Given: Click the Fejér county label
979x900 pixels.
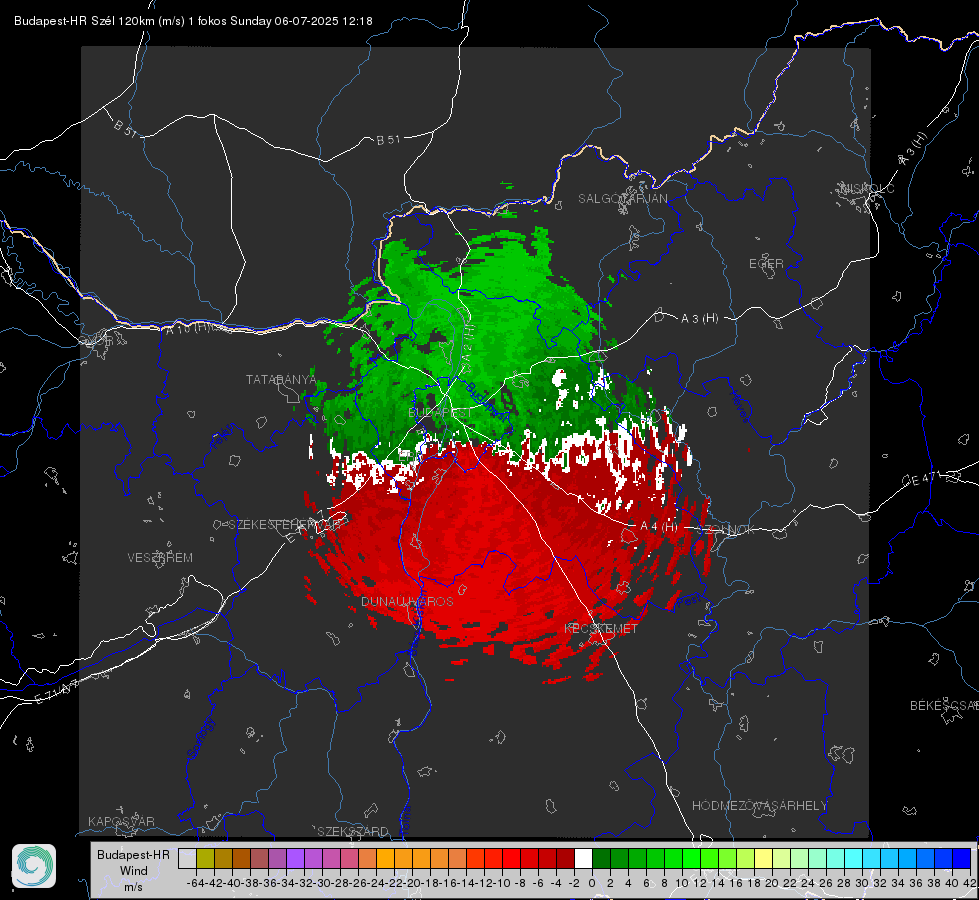Looking at the screenshot, I should point(224,437).
